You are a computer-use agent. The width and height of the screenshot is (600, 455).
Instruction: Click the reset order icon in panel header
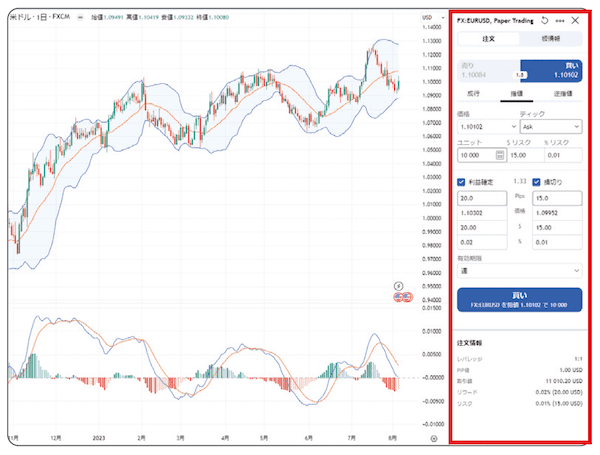544,20
